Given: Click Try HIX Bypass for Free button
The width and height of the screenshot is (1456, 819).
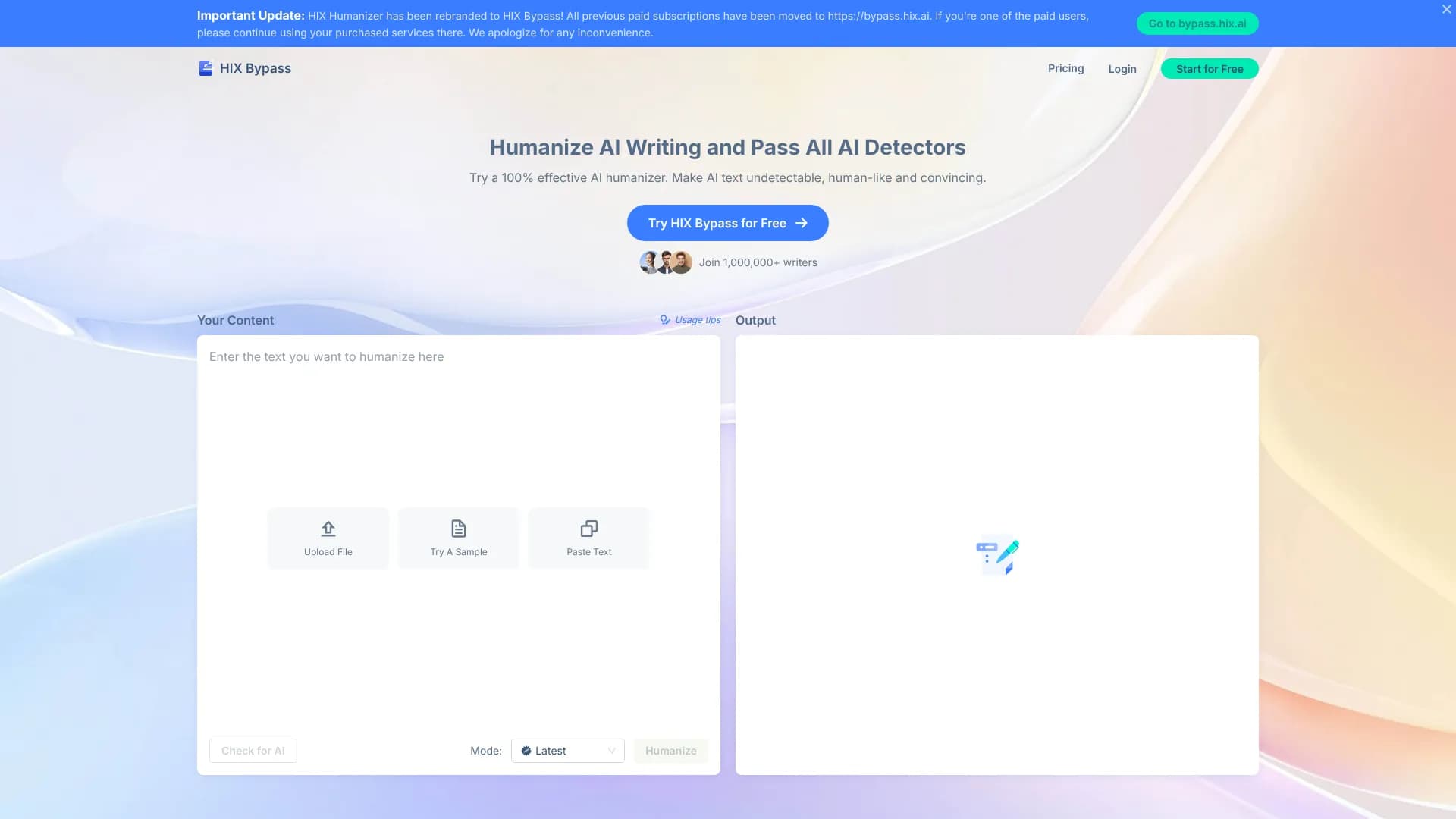Looking at the screenshot, I should coord(727,223).
